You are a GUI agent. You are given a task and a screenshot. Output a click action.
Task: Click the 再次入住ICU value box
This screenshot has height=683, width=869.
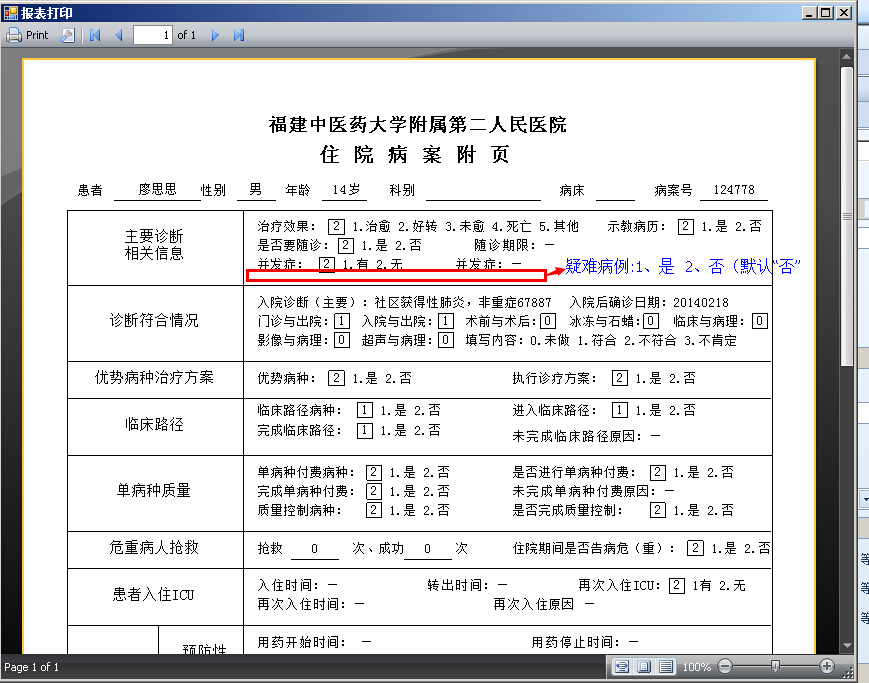click(x=677, y=585)
